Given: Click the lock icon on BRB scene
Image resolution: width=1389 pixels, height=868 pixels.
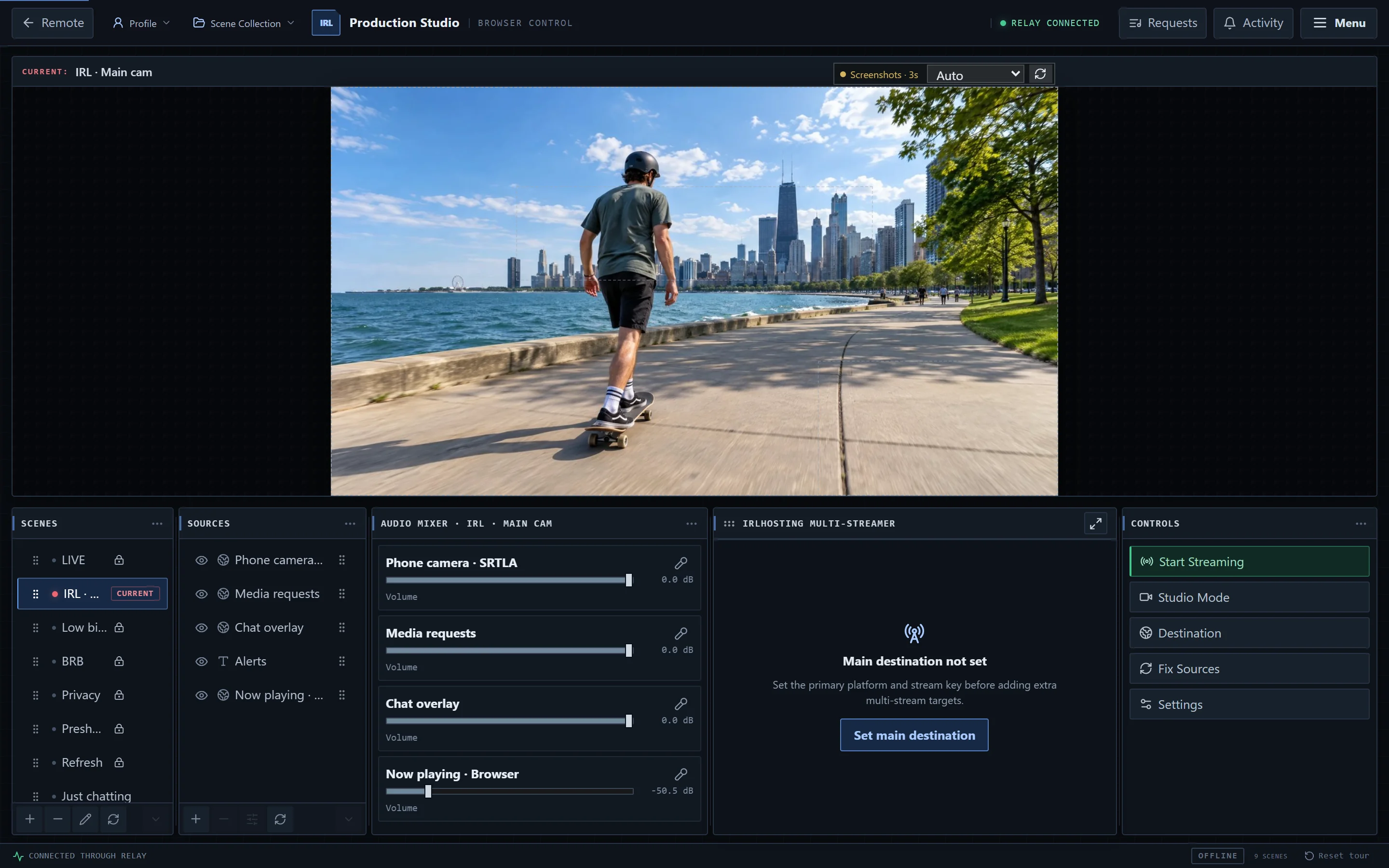Looking at the screenshot, I should (119, 661).
